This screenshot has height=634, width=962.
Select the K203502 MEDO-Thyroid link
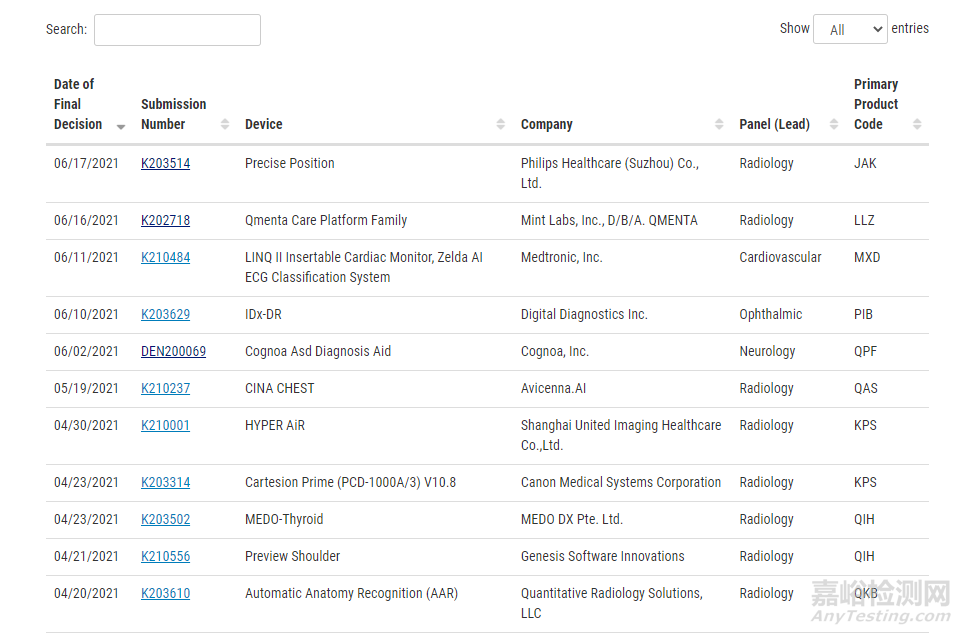click(165, 520)
